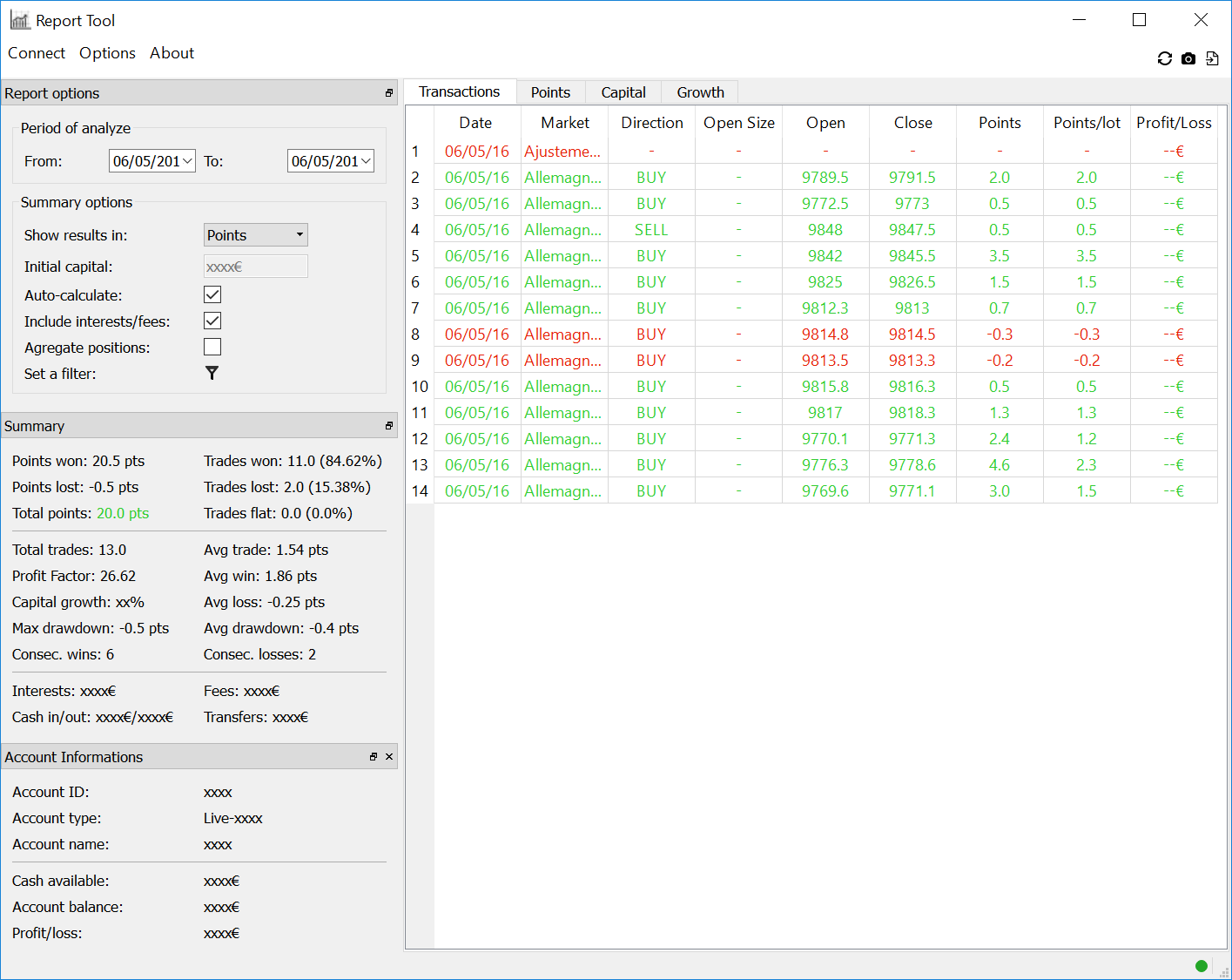
Task: Expand the Show results in dropdown
Action: [256, 235]
